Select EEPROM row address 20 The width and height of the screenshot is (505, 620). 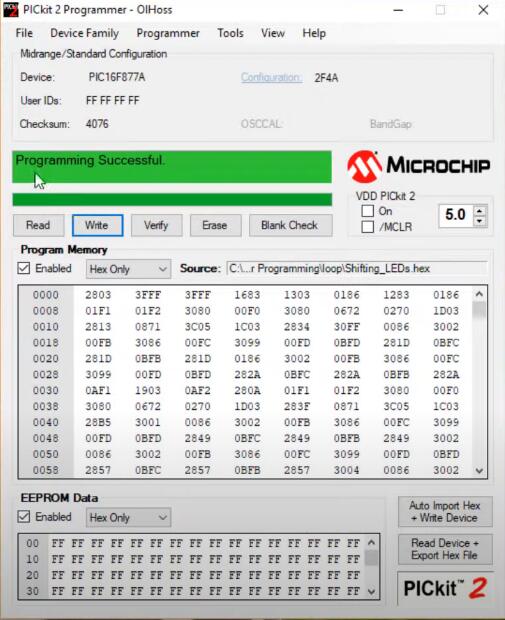[x=32, y=575]
